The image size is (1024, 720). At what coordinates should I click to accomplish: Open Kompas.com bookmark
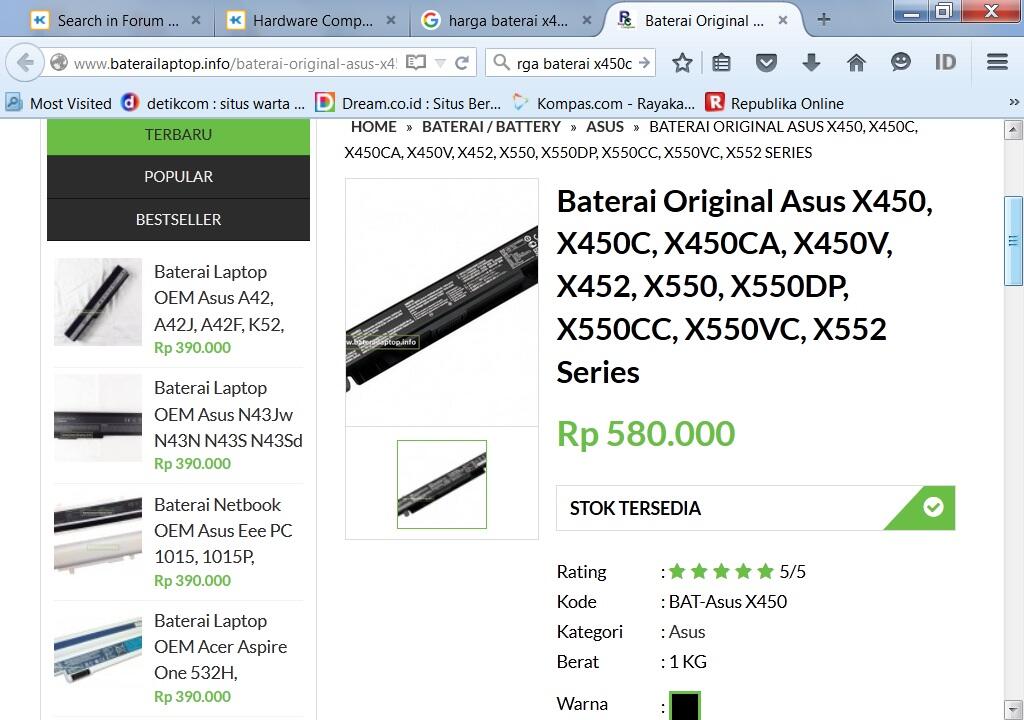click(x=604, y=103)
